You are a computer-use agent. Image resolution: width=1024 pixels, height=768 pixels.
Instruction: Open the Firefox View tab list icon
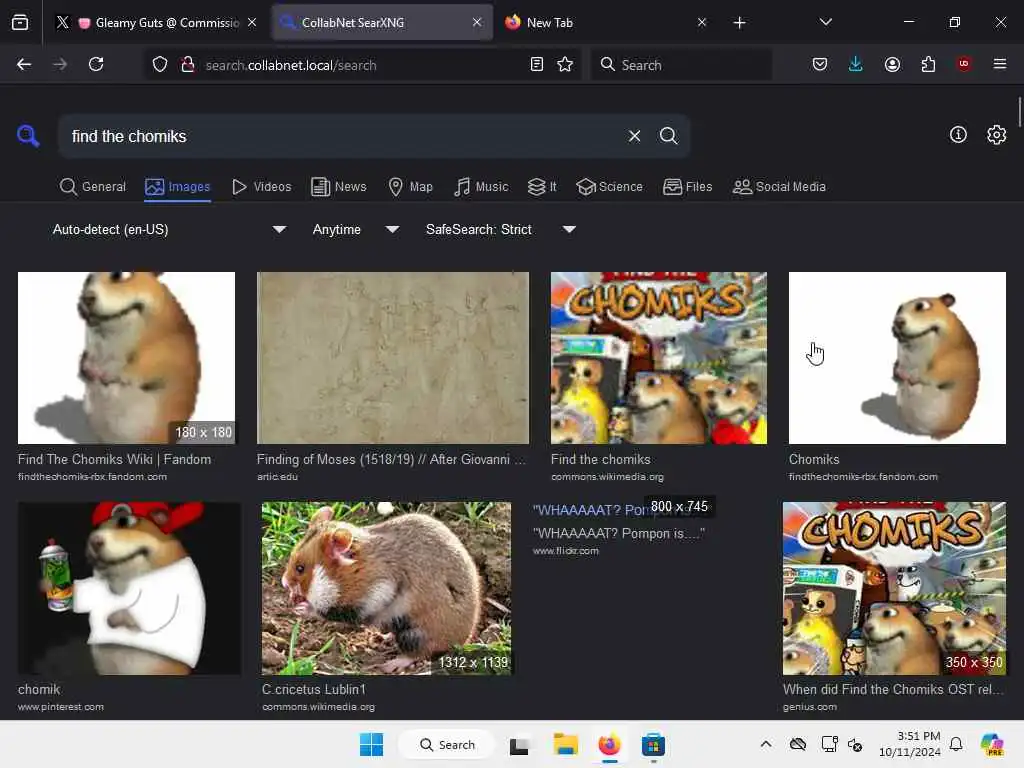(20, 23)
